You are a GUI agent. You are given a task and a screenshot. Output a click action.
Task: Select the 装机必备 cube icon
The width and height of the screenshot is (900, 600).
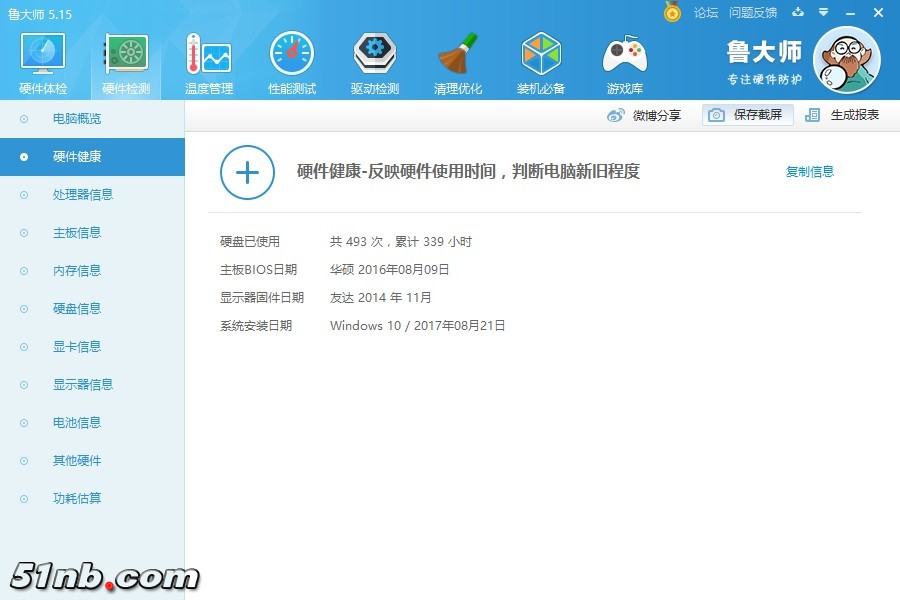[x=541, y=56]
